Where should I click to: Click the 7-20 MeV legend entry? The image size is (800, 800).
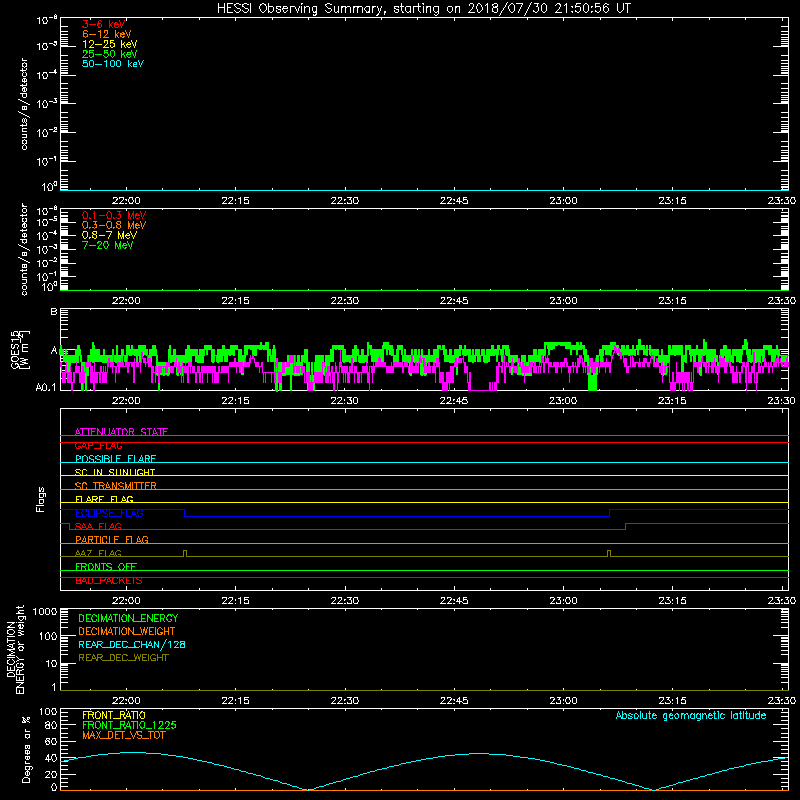click(x=108, y=245)
